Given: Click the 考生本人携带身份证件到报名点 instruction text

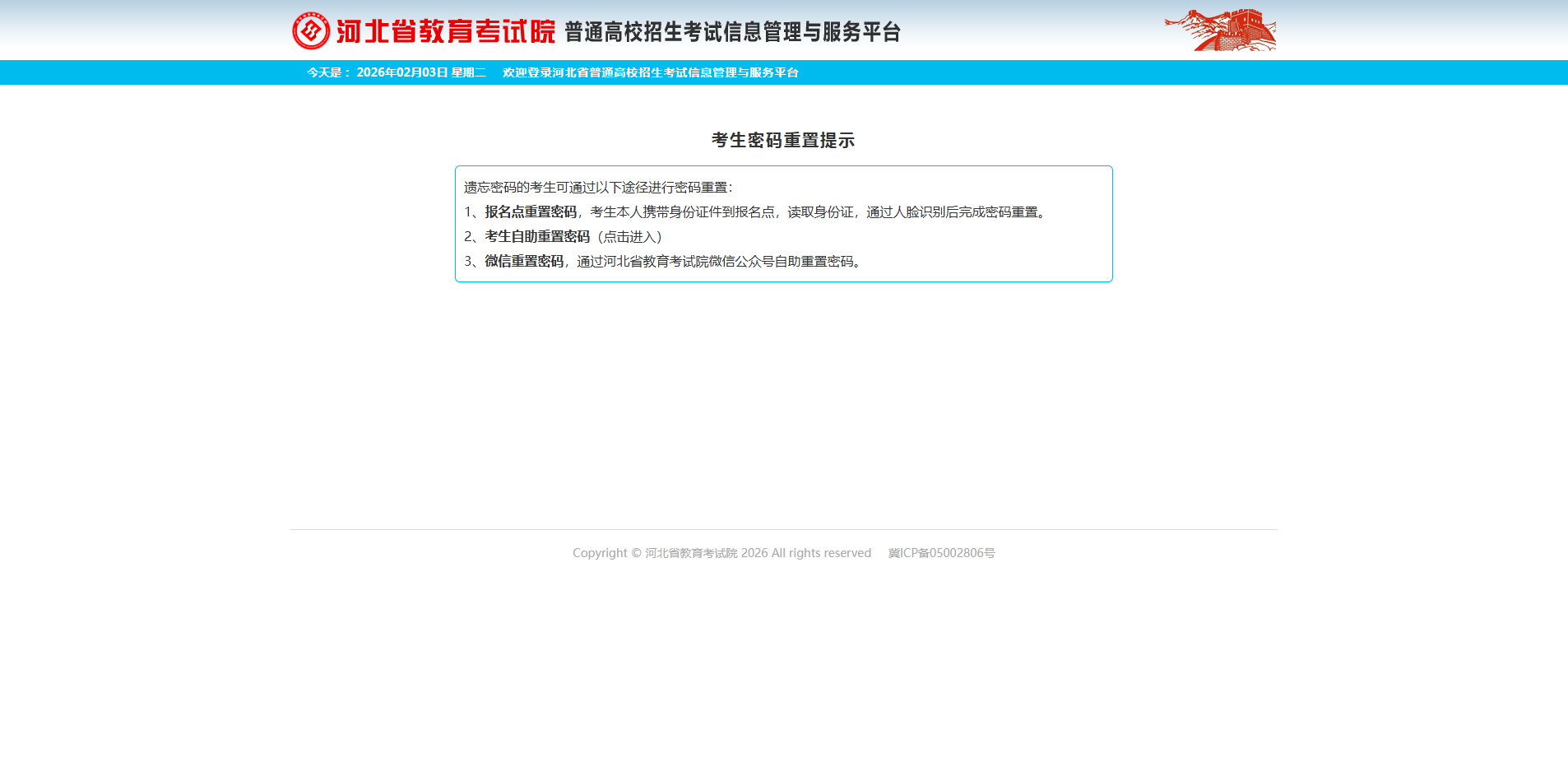Looking at the screenshot, I should click(682, 212).
